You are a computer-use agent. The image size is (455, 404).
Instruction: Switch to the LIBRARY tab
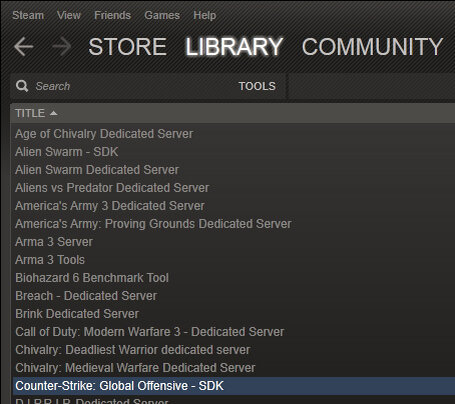234,46
